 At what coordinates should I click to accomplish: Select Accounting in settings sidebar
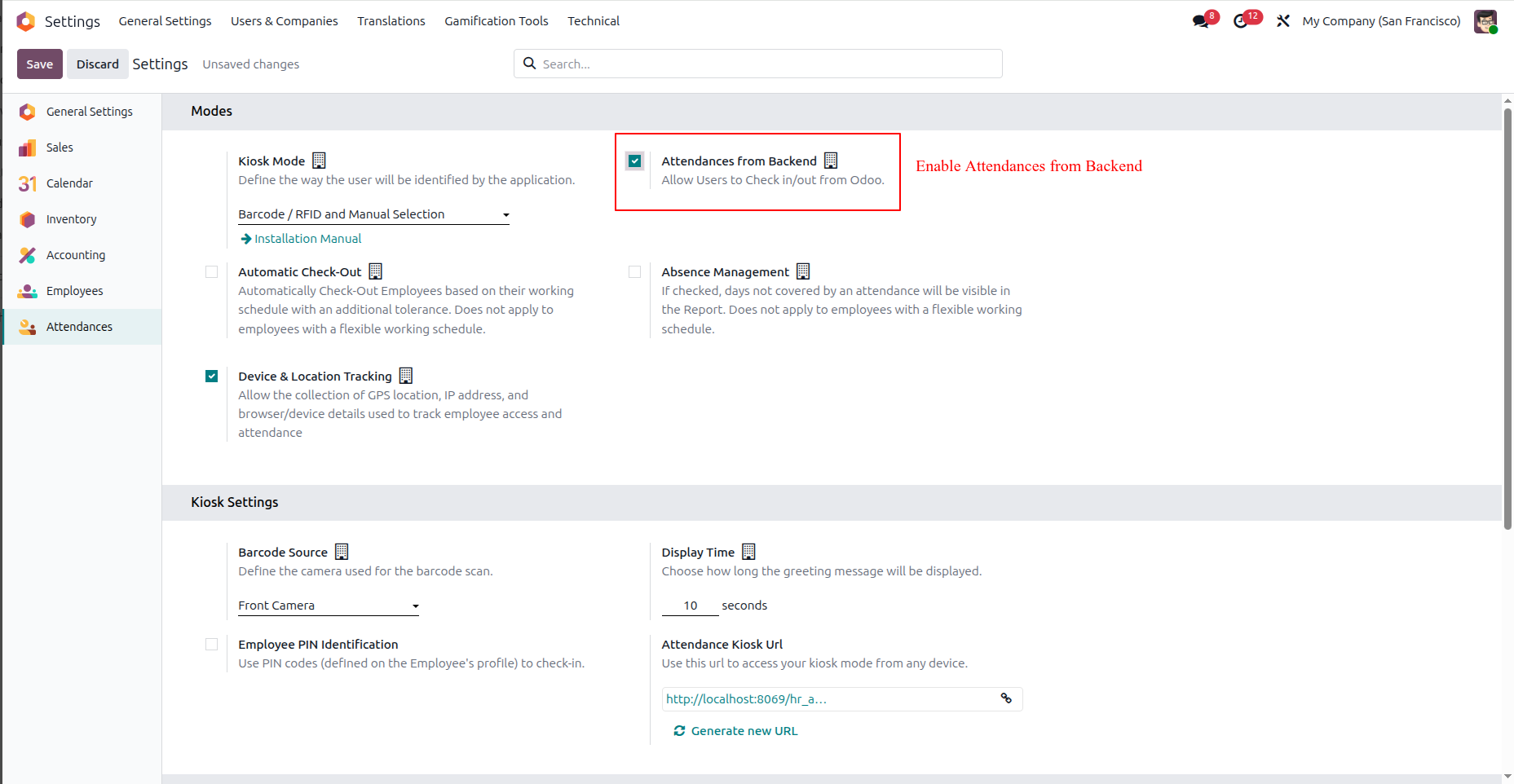pyautogui.click(x=82, y=255)
